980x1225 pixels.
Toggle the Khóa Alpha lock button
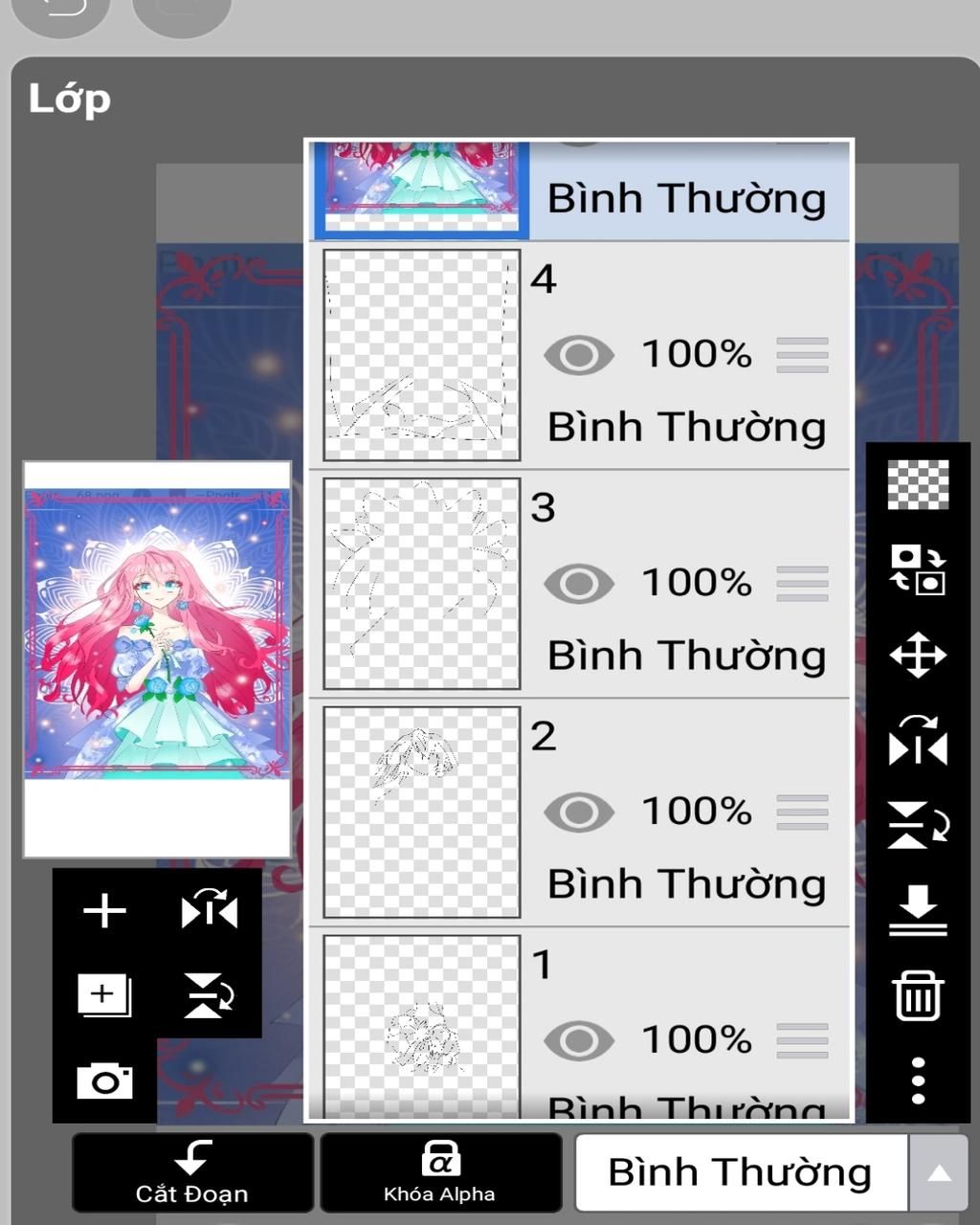tap(440, 1172)
